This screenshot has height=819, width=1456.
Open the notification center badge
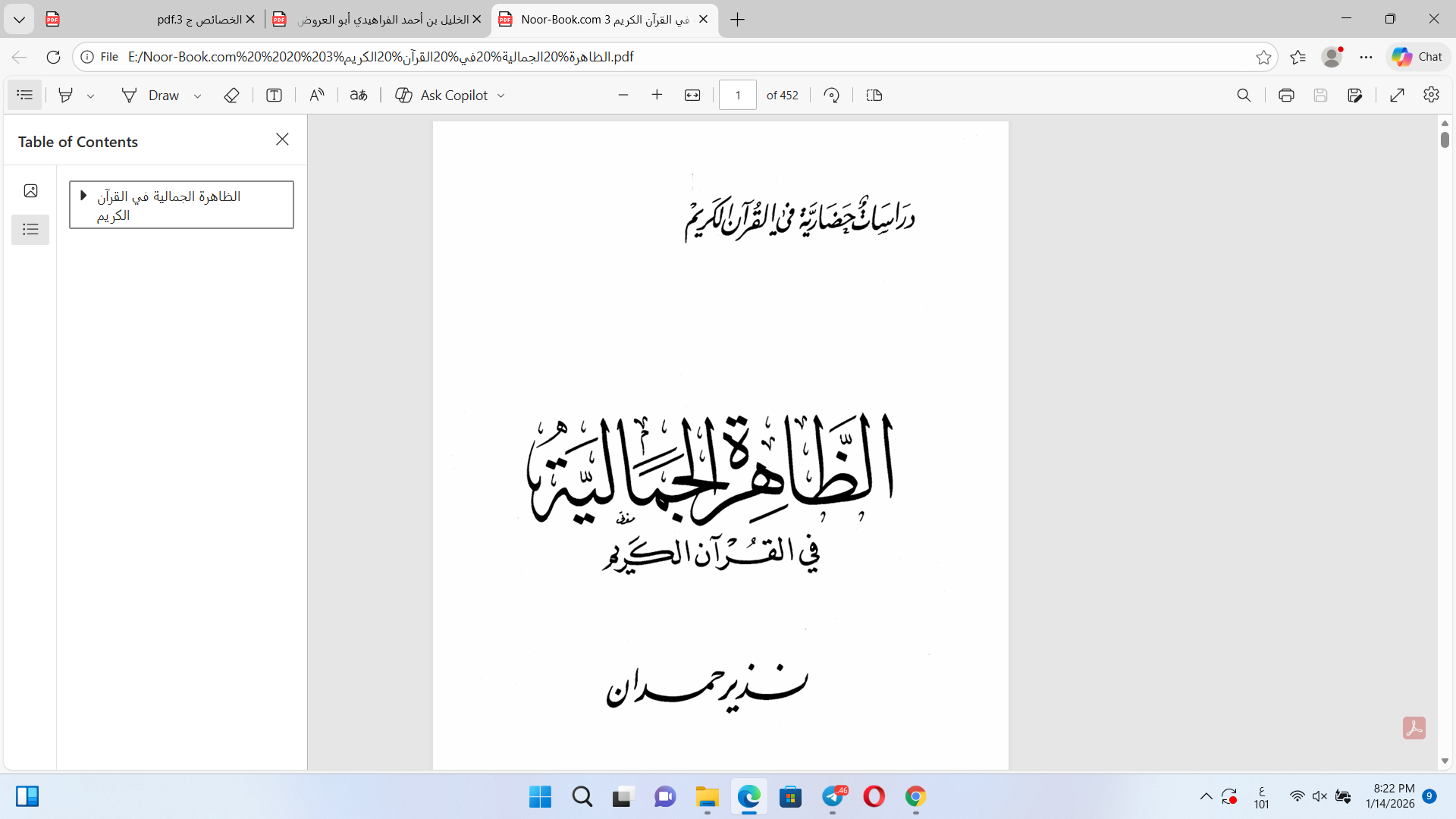point(1429,796)
